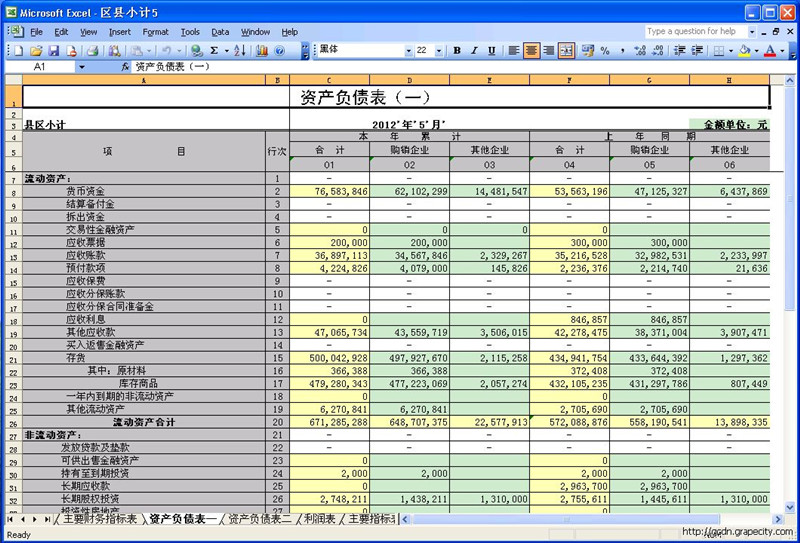Open the Format menu
Viewport: 800px width, 543px height.
tap(155, 32)
